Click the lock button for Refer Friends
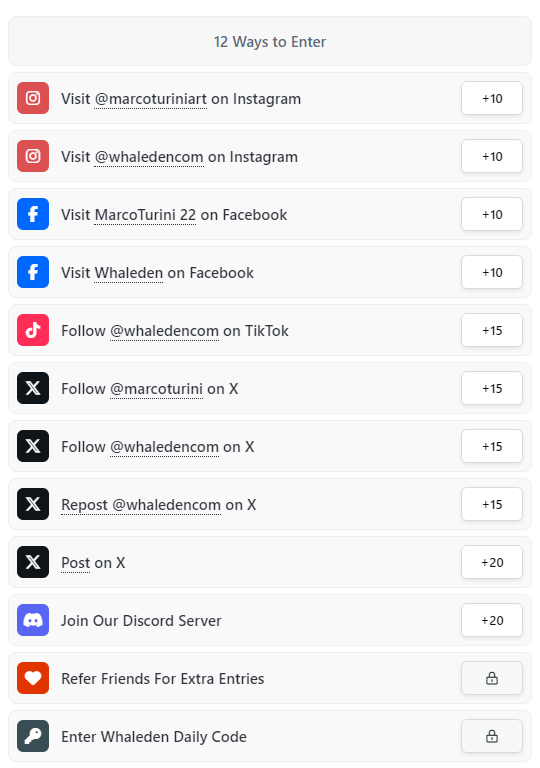This screenshot has height=768, width=540. [x=491, y=678]
